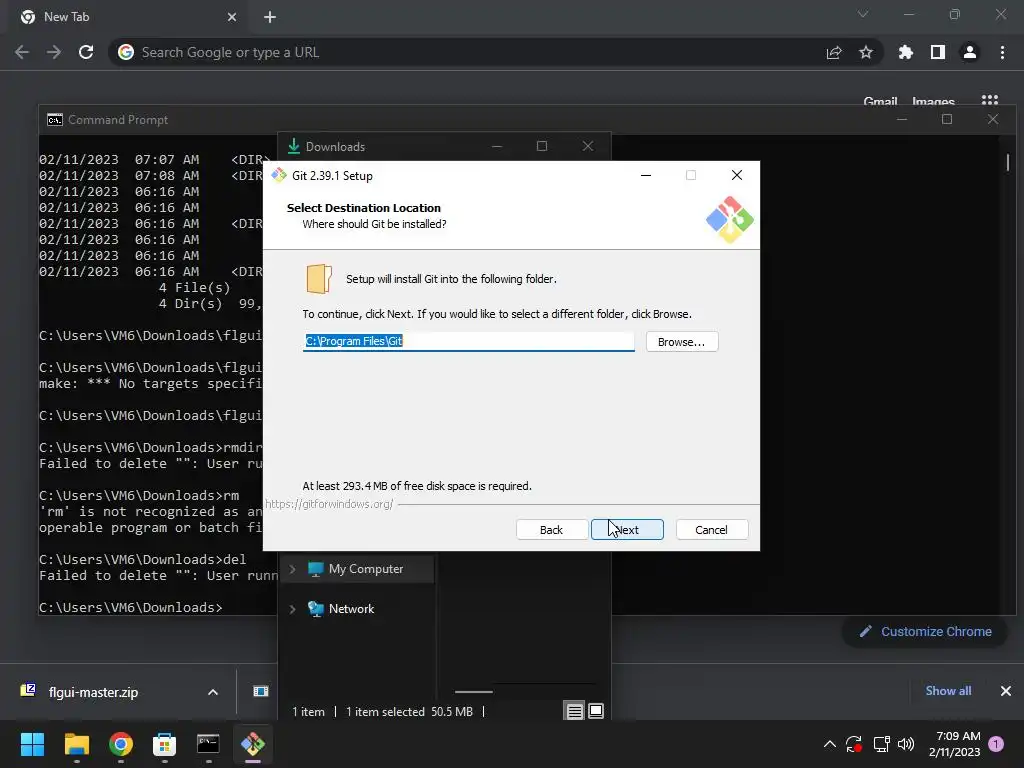Open the flgui-master.zip download

coord(93,692)
